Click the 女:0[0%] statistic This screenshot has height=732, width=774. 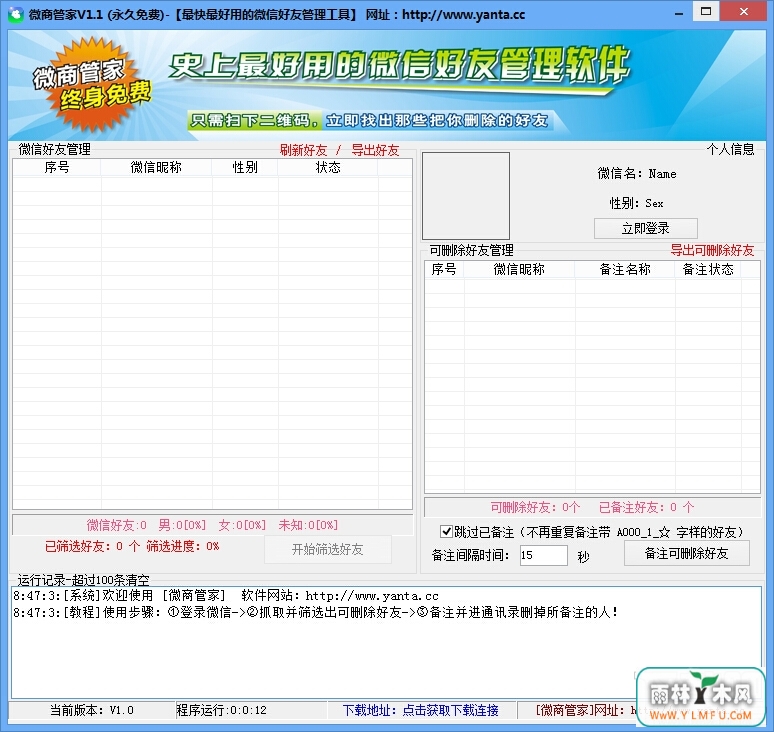pos(242,525)
